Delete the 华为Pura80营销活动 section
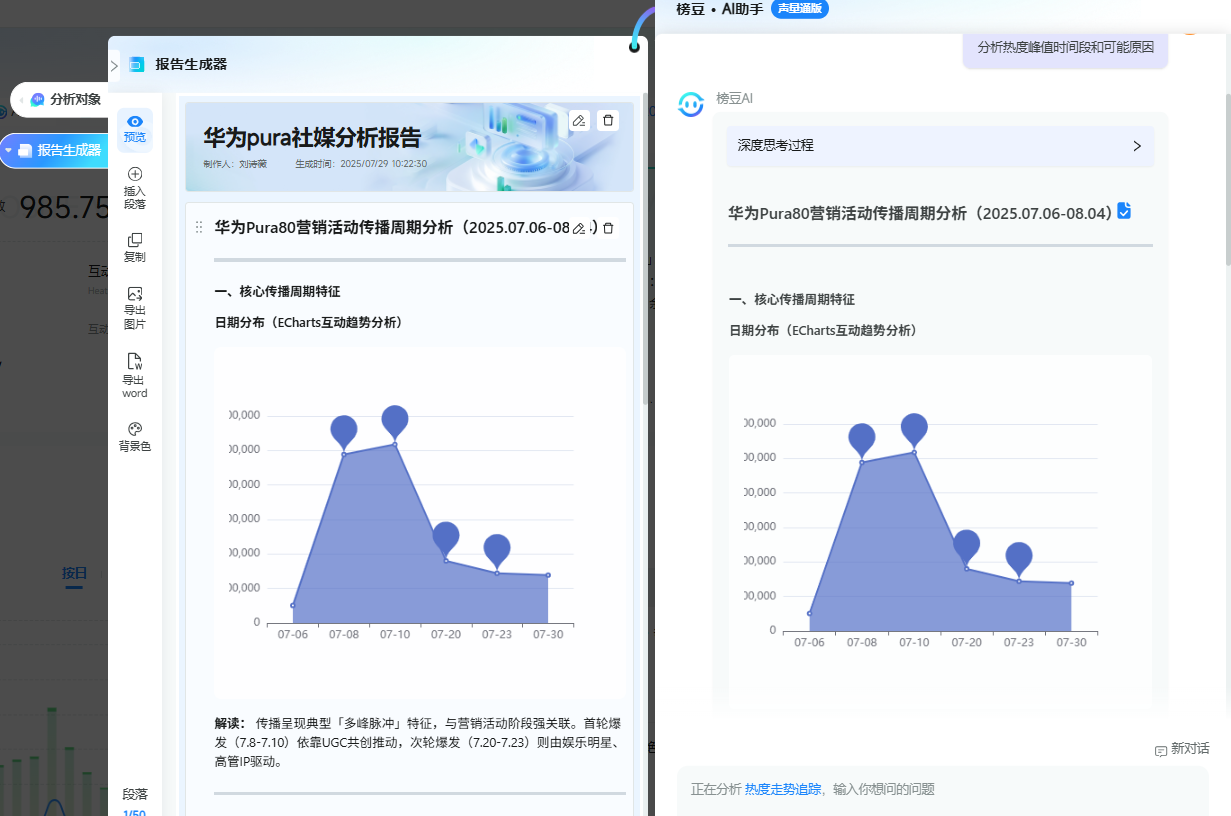 [x=608, y=228]
